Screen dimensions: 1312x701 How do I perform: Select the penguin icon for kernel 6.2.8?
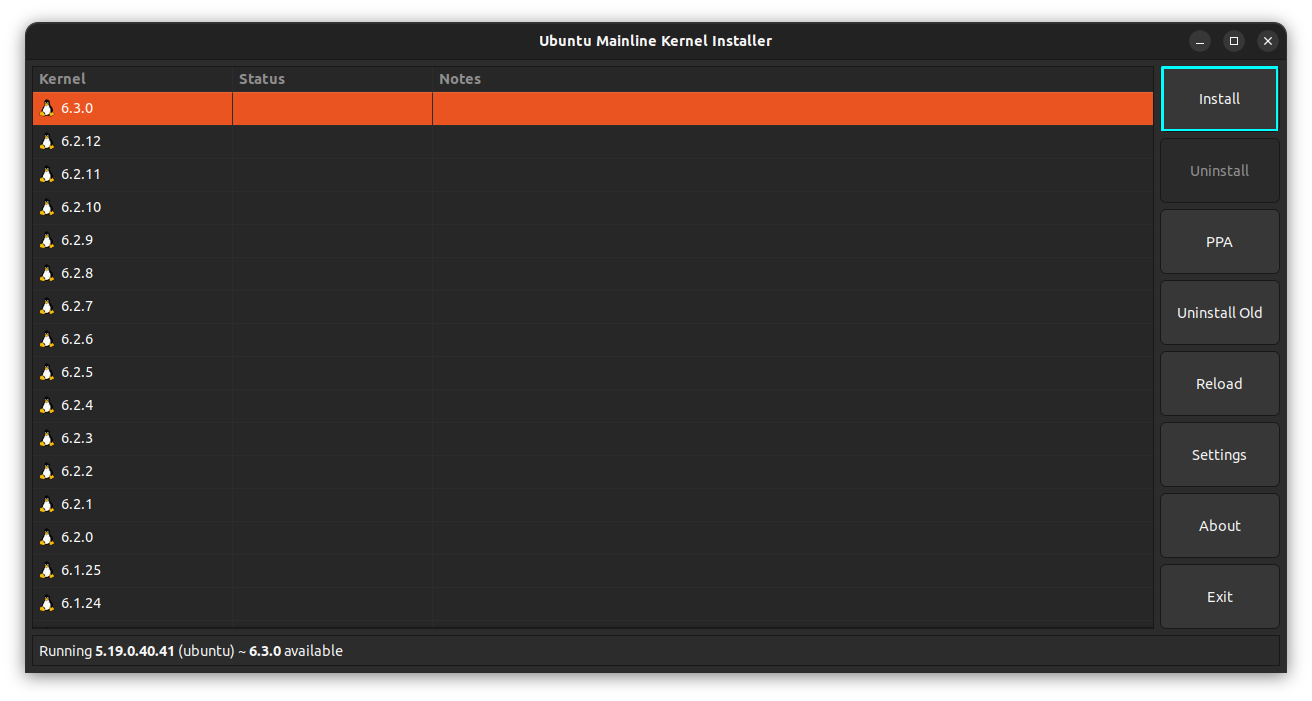46,273
